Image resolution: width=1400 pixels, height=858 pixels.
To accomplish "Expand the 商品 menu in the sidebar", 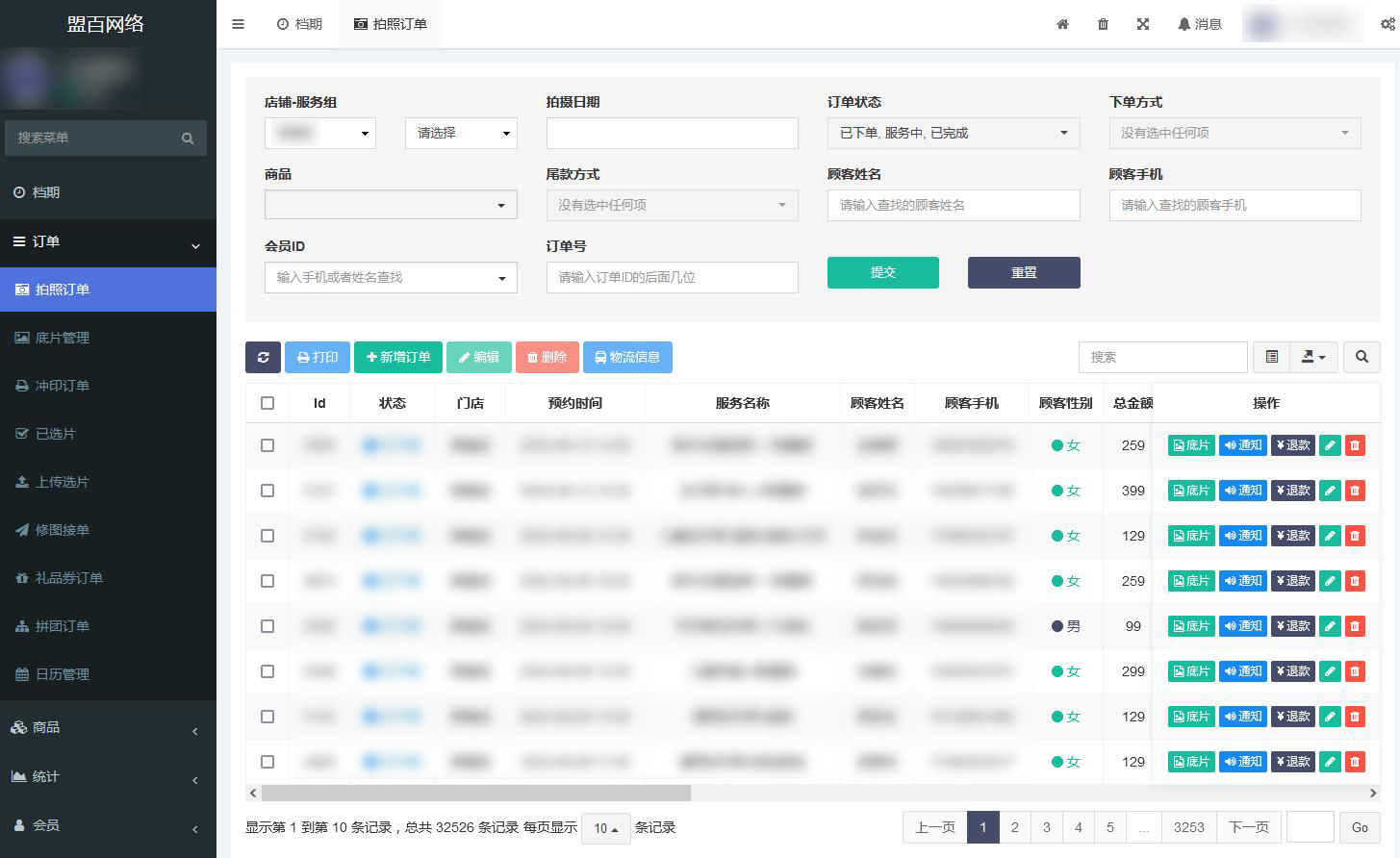I will pos(108,728).
